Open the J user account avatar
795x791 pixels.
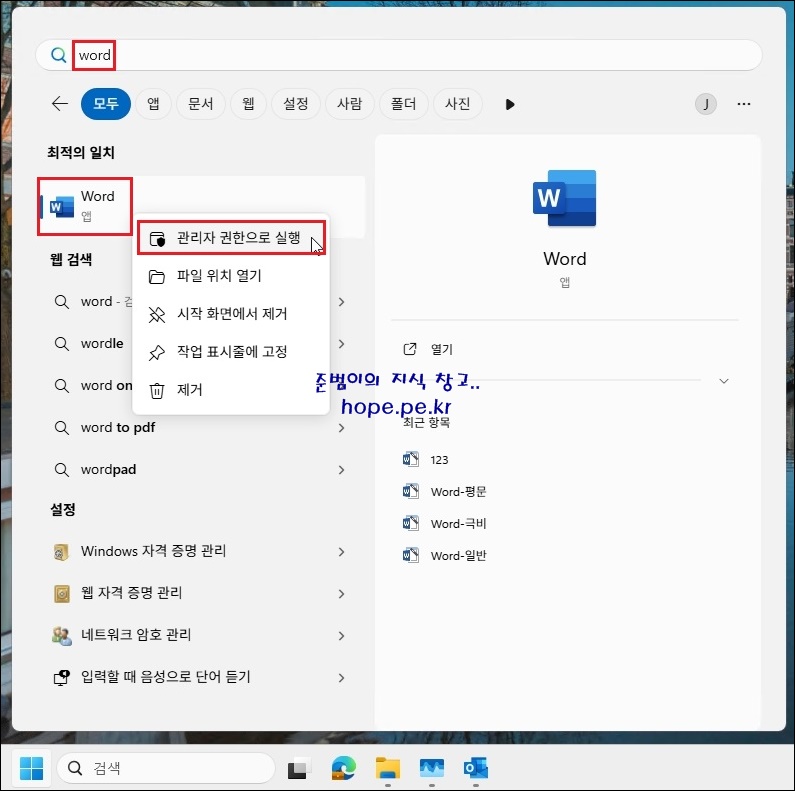[705, 104]
